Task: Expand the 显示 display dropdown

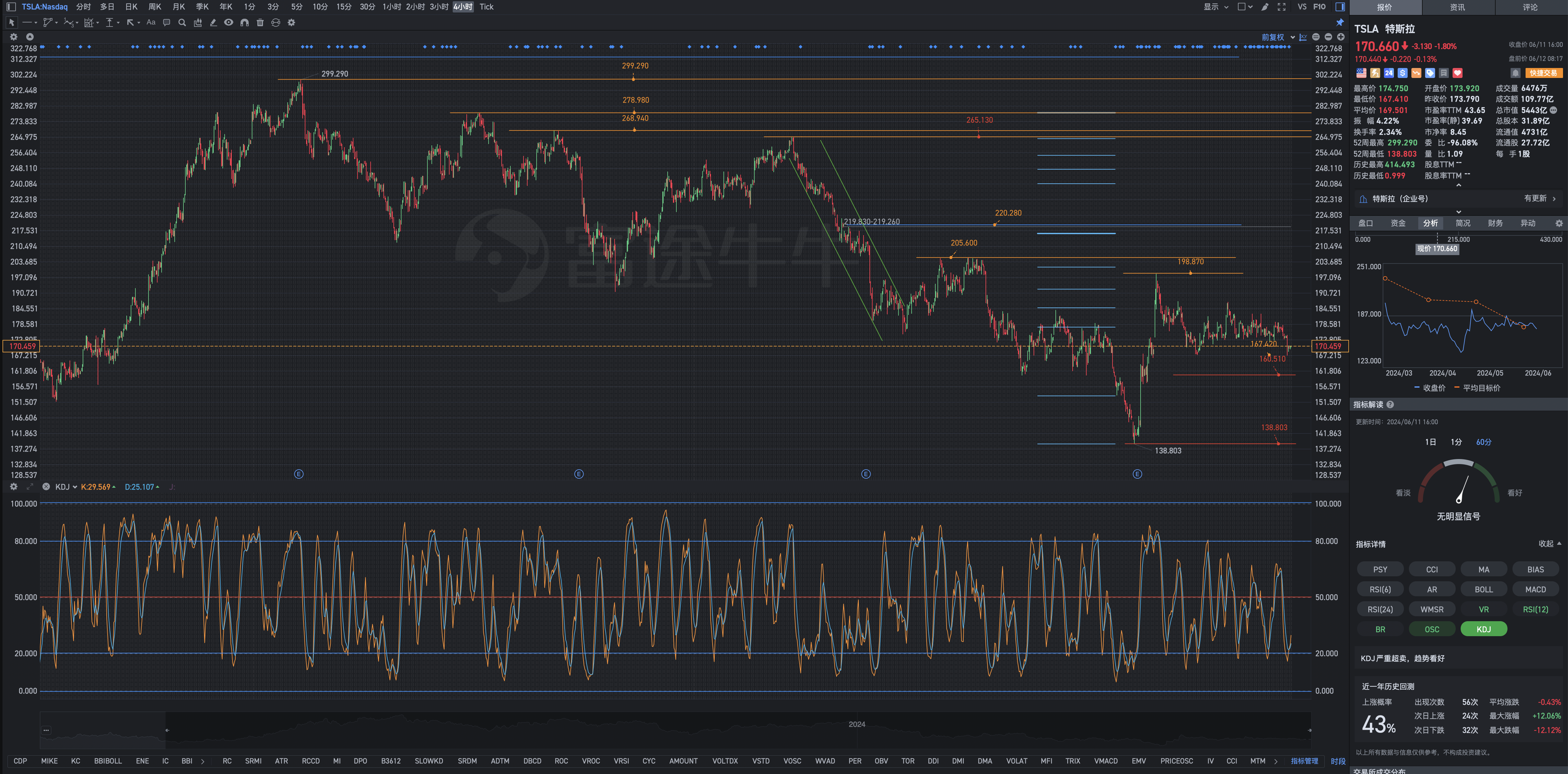Action: (x=1216, y=7)
